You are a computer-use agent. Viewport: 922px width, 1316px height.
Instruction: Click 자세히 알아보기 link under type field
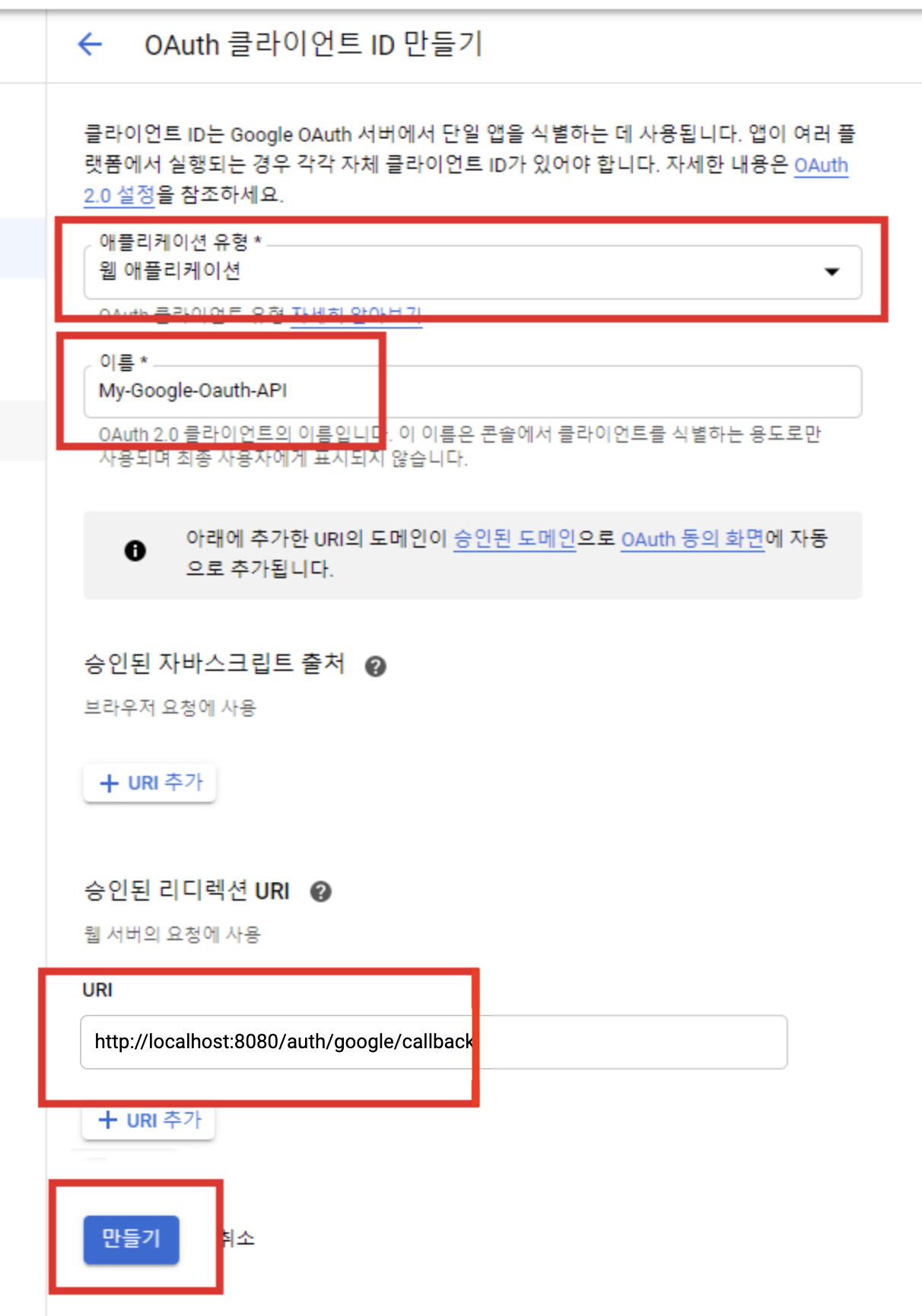357,314
